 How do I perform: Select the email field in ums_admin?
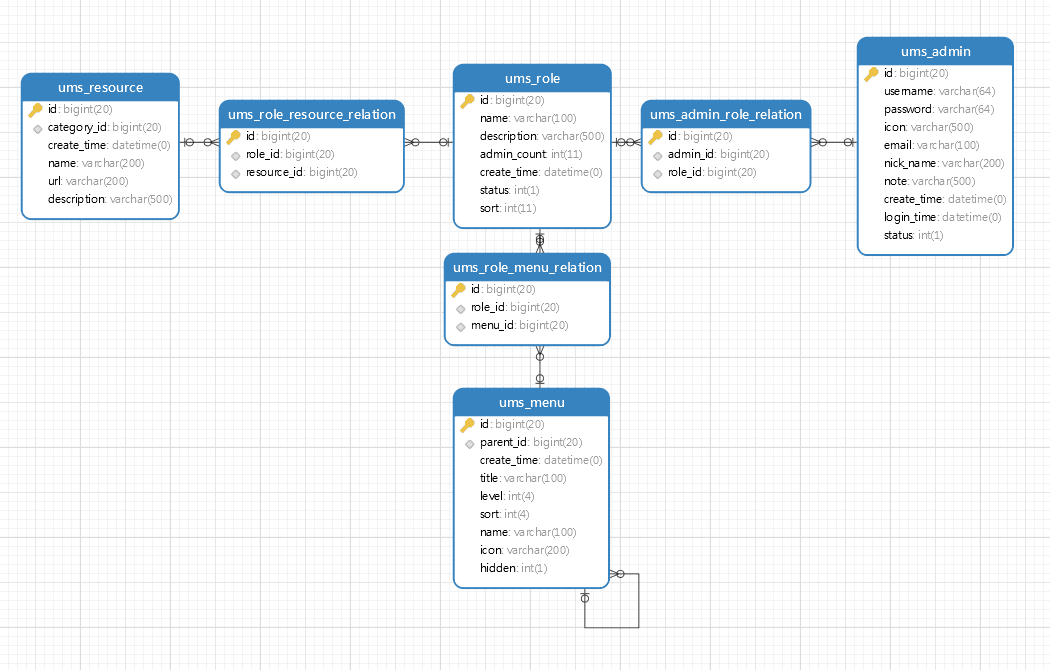tap(931, 145)
